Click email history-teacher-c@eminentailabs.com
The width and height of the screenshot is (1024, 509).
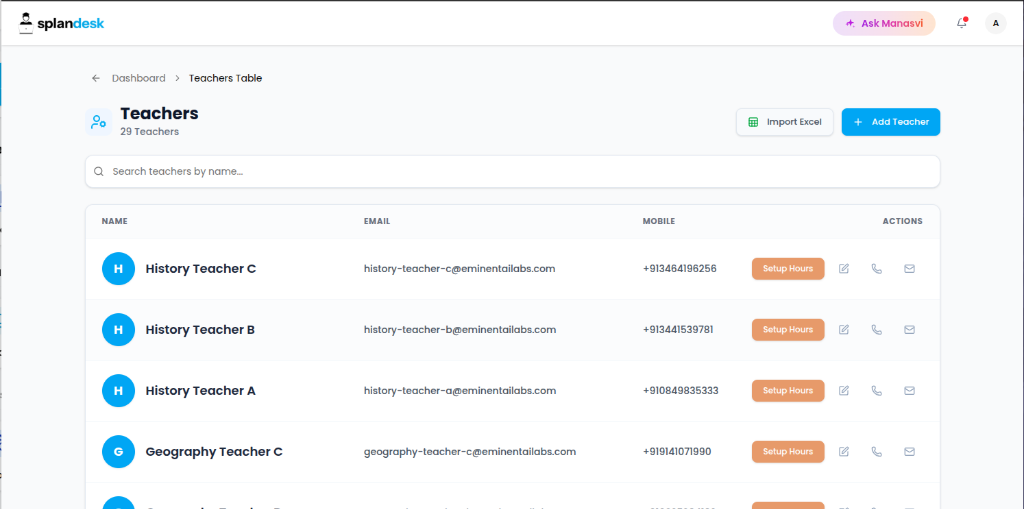[460, 269]
